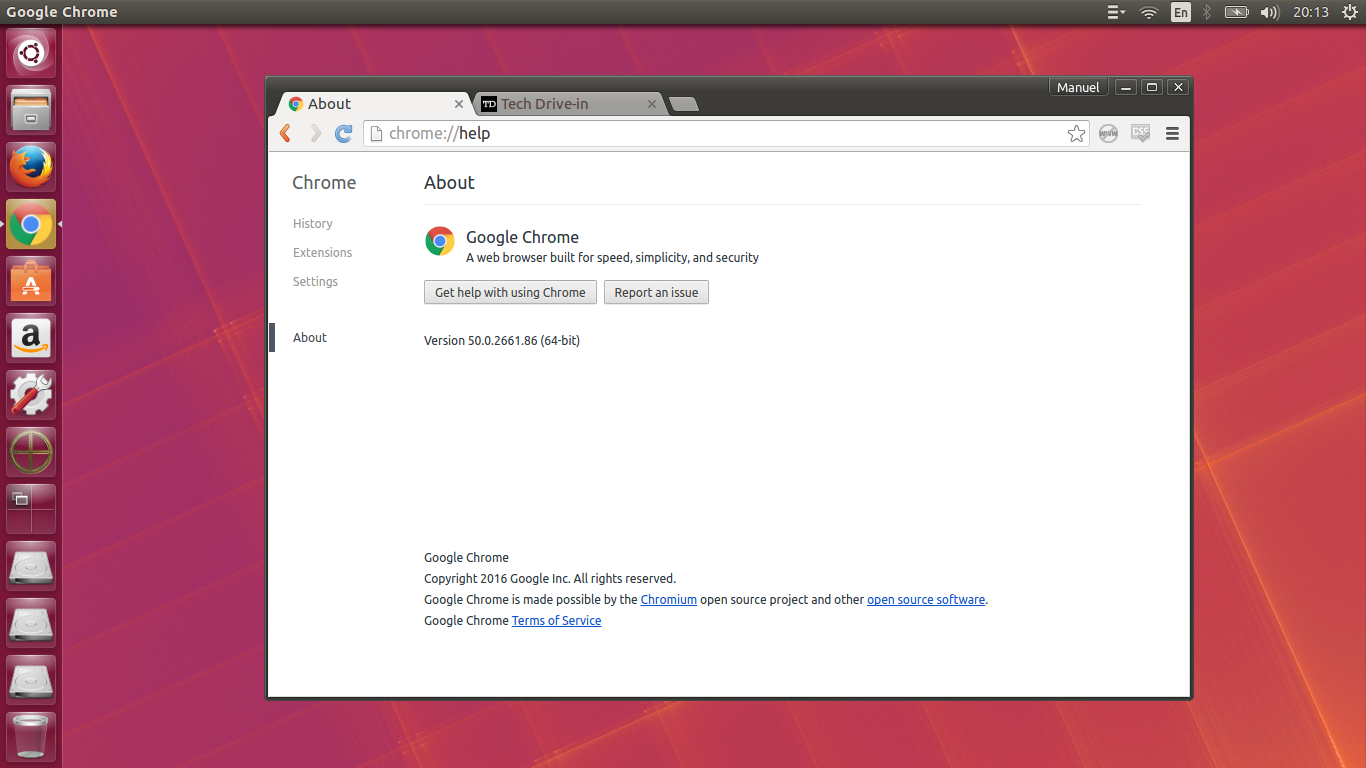Launch Firefox from the dock
This screenshot has height=768, width=1366.
click(30, 166)
